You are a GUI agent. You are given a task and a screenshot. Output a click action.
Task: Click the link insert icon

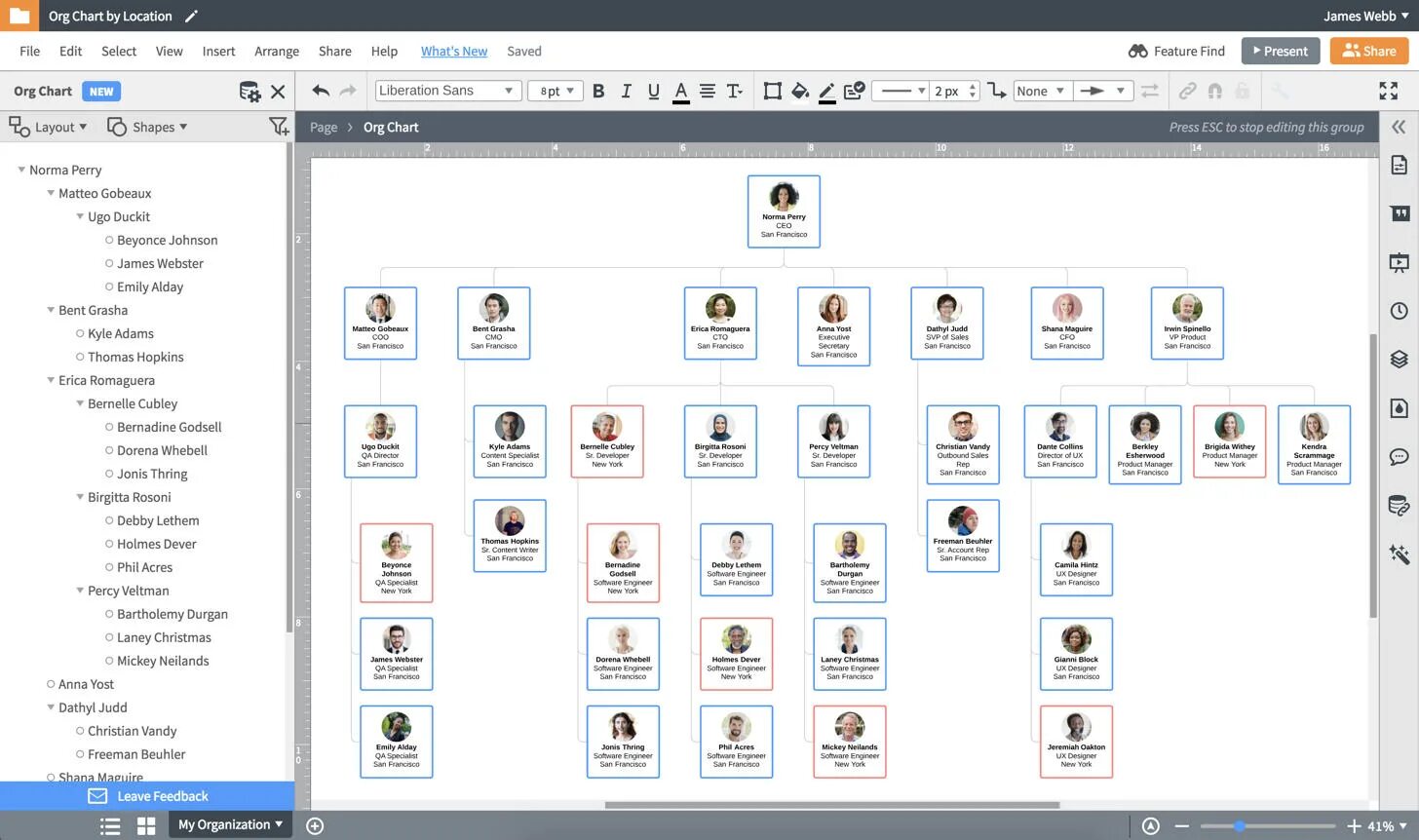[1187, 91]
